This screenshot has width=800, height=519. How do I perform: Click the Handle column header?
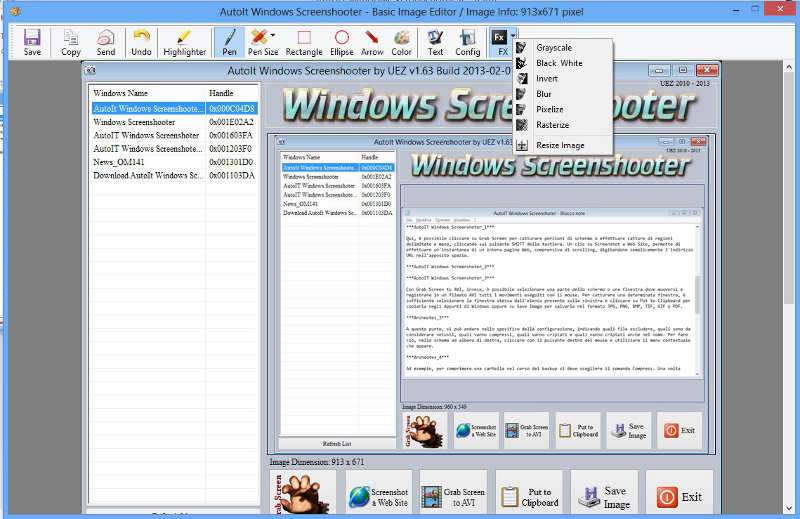[232, 93]
